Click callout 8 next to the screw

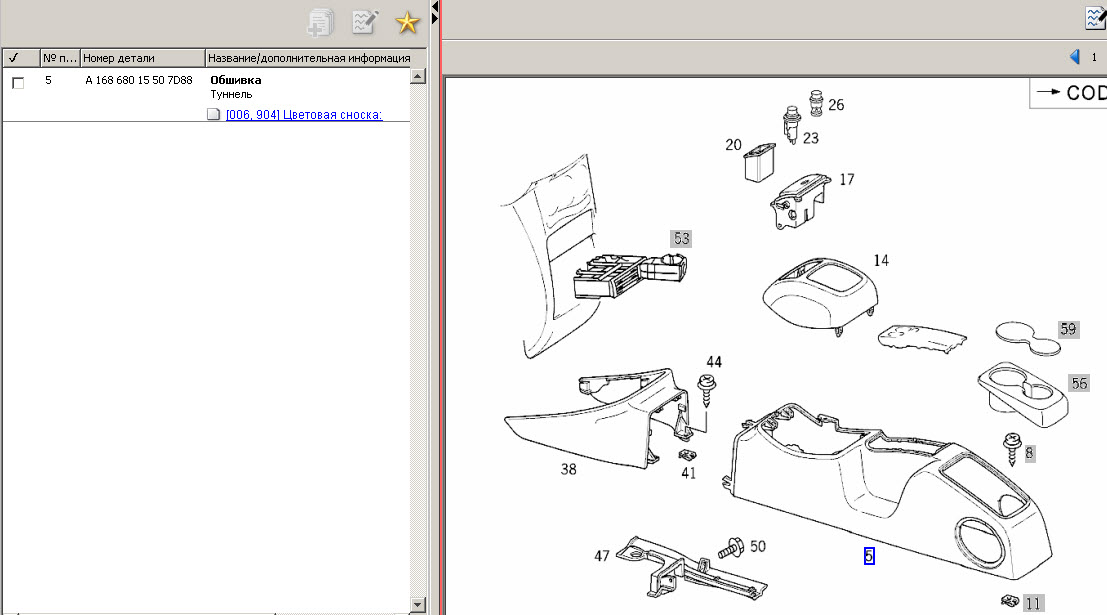pyautogui.click(x=1029, y=453)
